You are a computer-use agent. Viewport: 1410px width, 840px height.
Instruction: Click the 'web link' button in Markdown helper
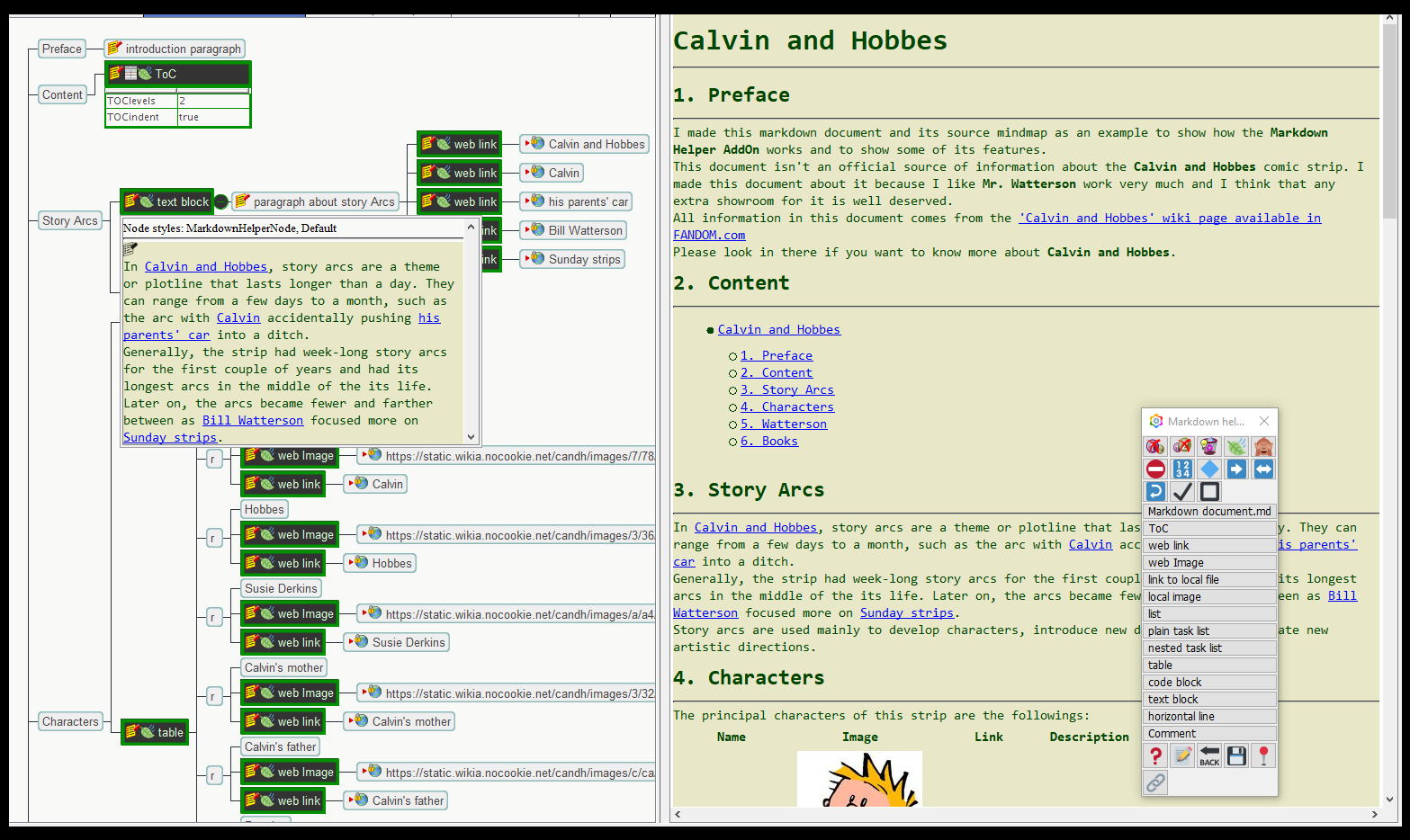pos(1209,546)
